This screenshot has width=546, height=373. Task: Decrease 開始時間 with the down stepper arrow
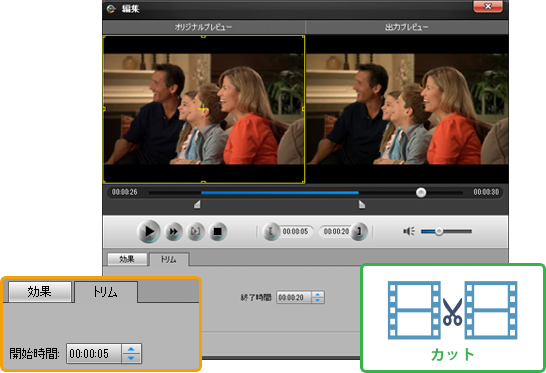coord(131,358)
